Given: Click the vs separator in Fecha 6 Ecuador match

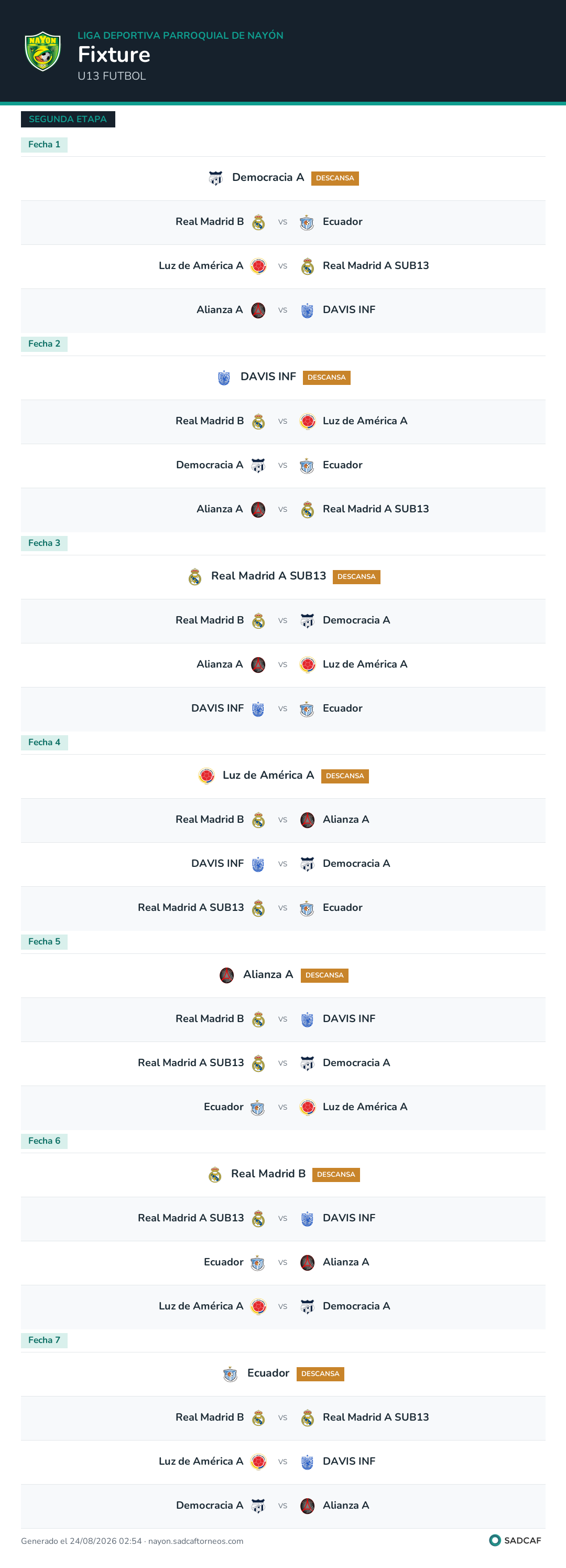Looking at the screenshot, I should coord(283,1262).
